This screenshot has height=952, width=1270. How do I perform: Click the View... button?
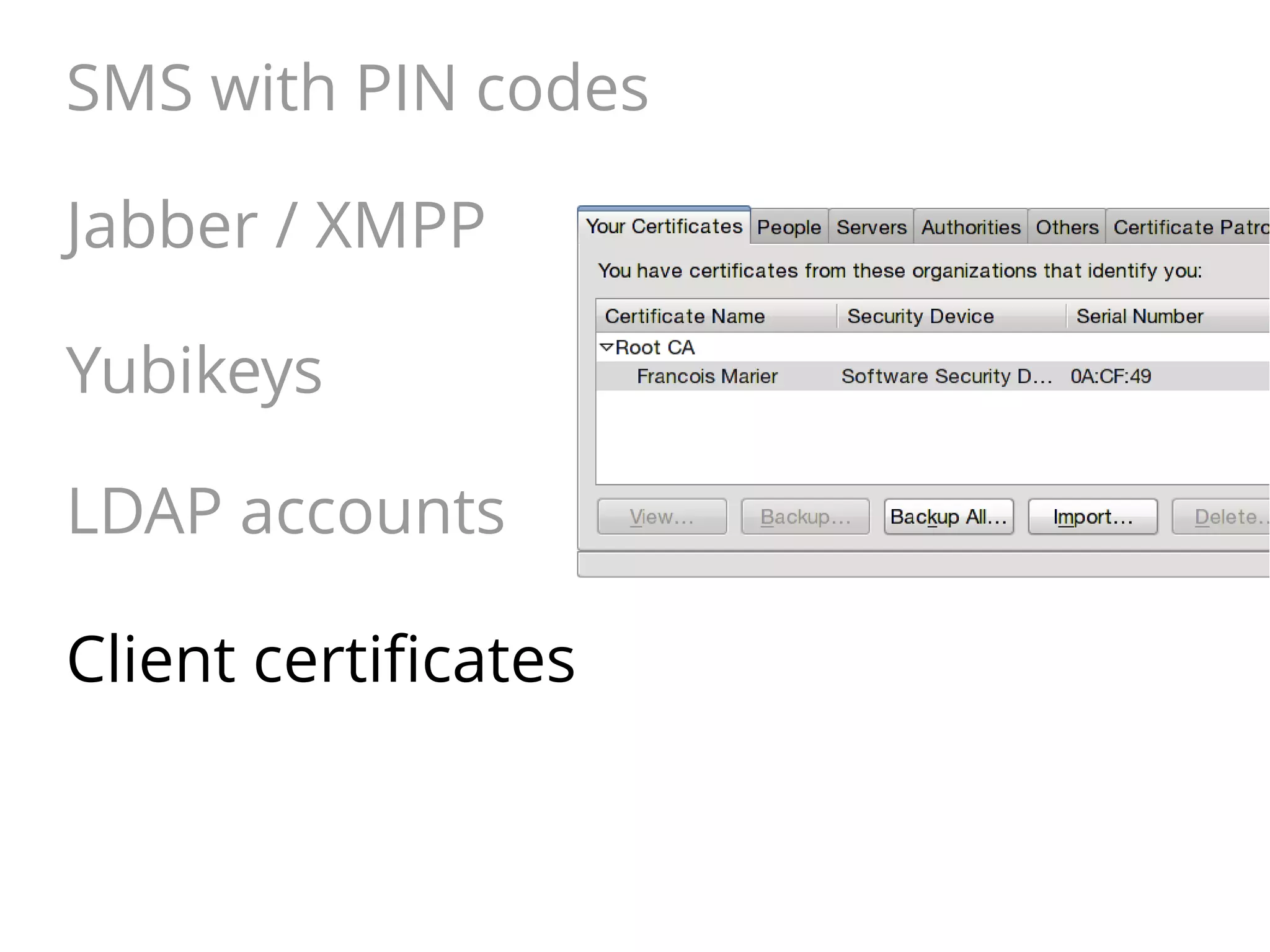pyautogui.click(x=662, y=517)
